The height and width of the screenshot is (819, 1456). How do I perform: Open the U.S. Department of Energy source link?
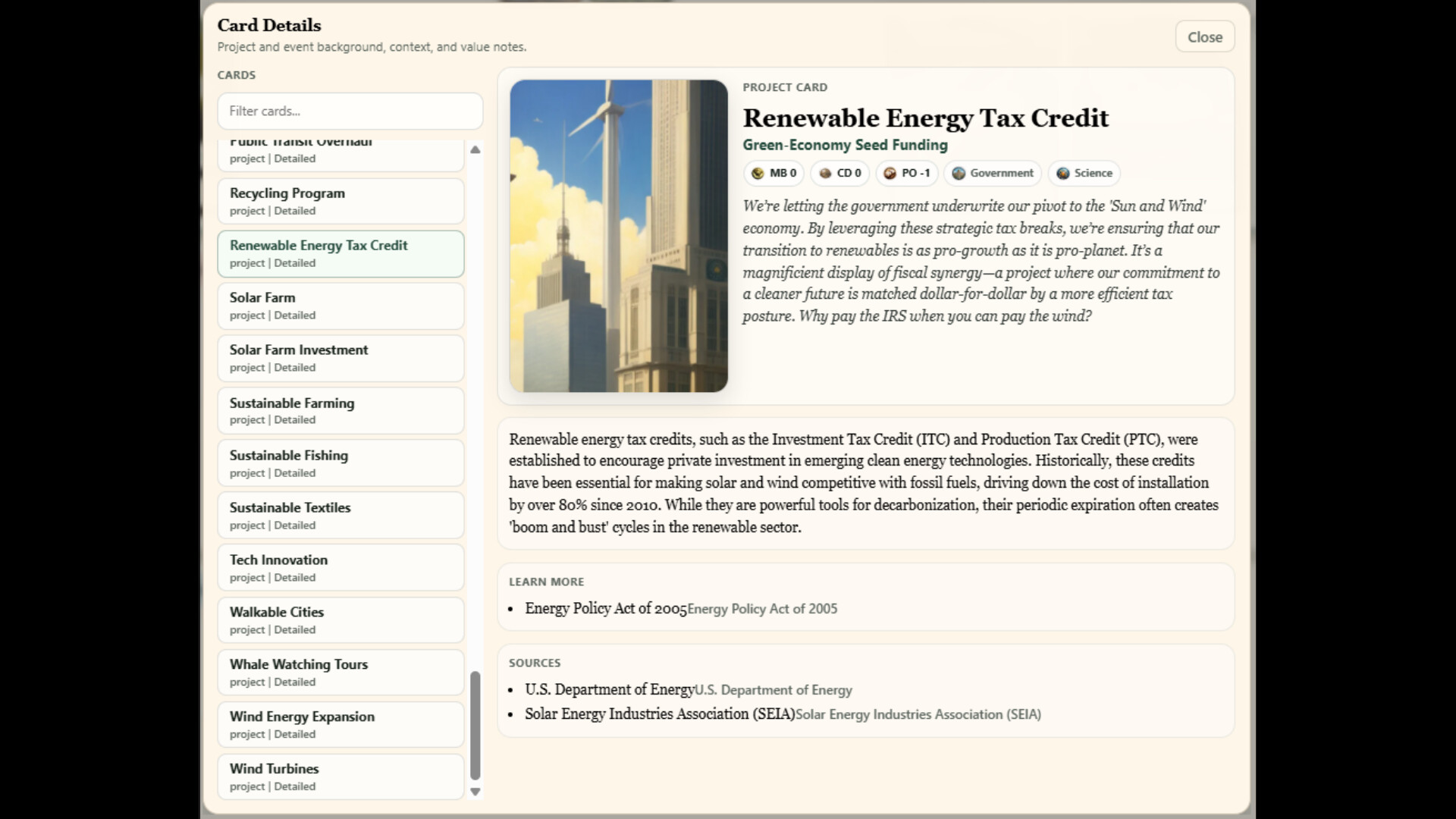(x=609, y=690)
